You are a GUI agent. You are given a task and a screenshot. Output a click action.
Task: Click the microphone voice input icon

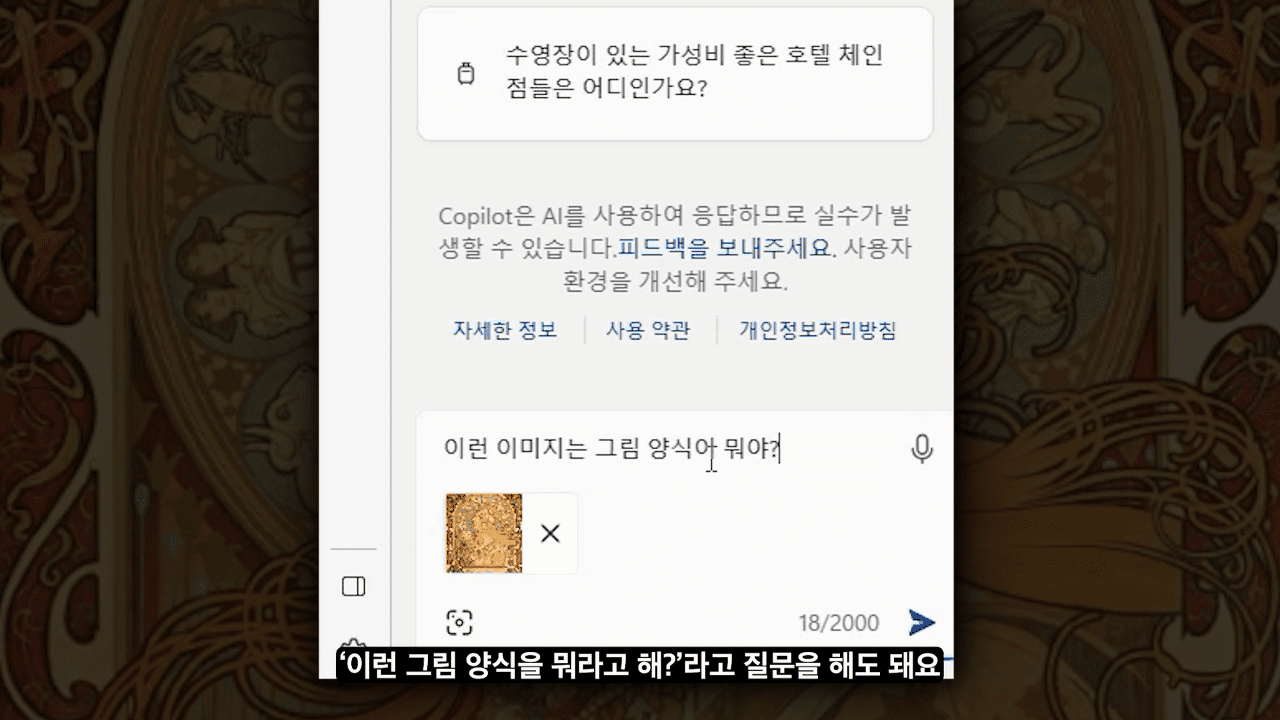pos(922,449)
